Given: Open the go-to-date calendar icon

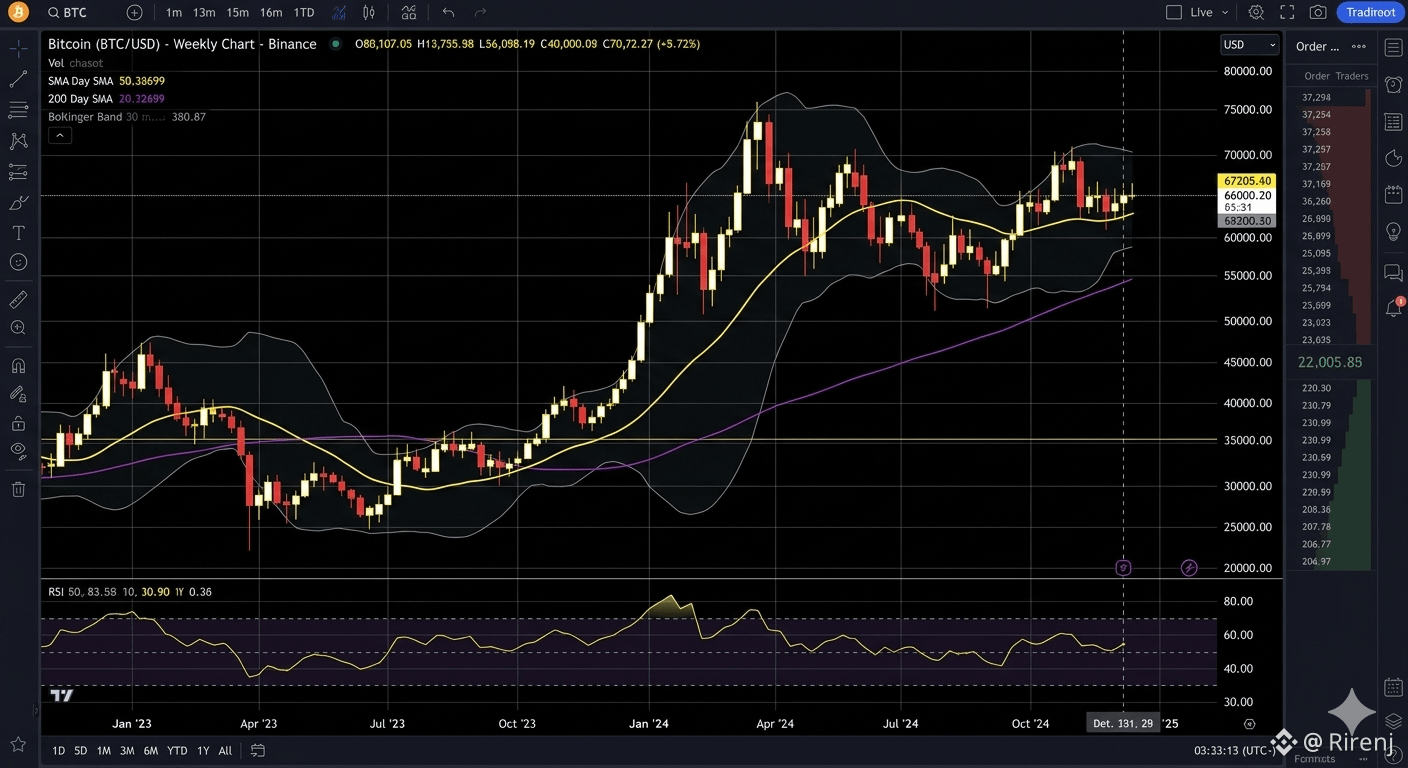Looking at the screenshot, I should coord(258,750).
